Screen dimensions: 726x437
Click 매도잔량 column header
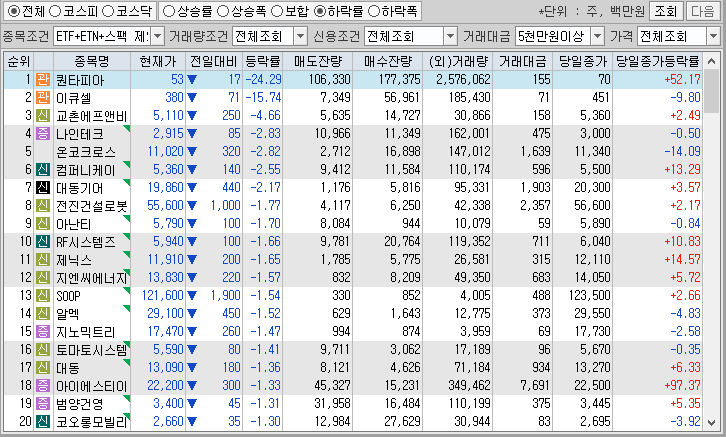point(318,61)
